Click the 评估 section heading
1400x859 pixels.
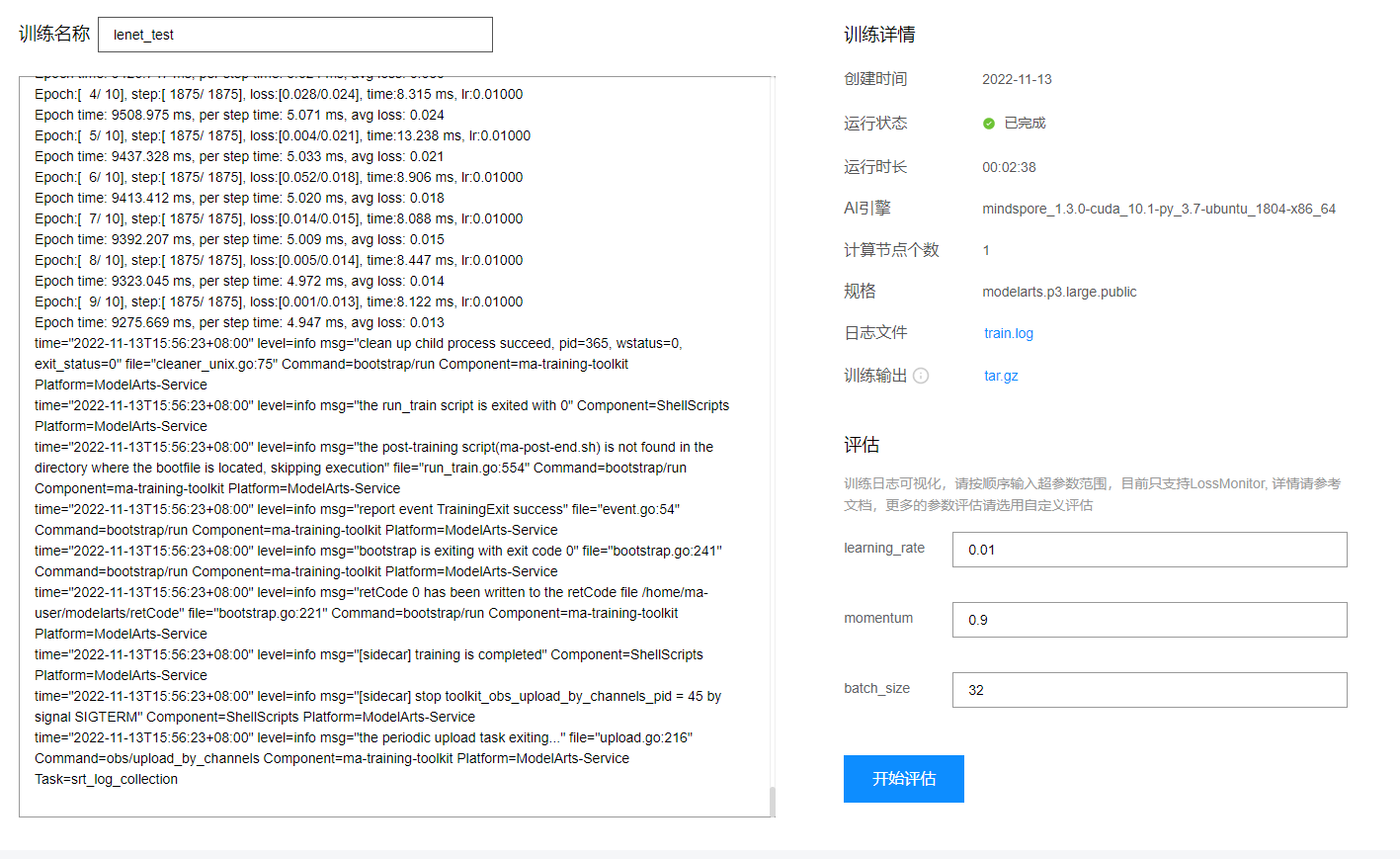tap(862, 445)
